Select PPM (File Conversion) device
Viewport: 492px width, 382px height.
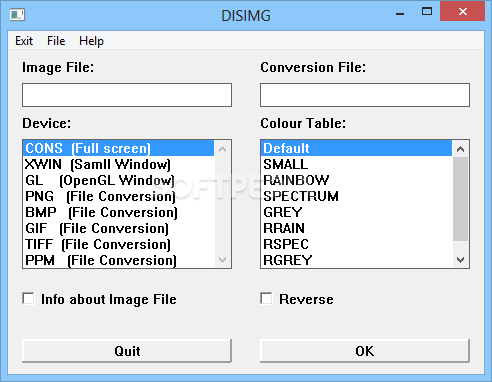118,260
